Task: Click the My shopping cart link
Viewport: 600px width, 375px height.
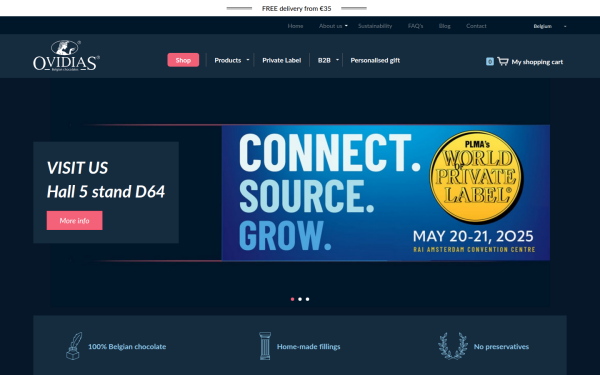Action: [x=537, y=62]
